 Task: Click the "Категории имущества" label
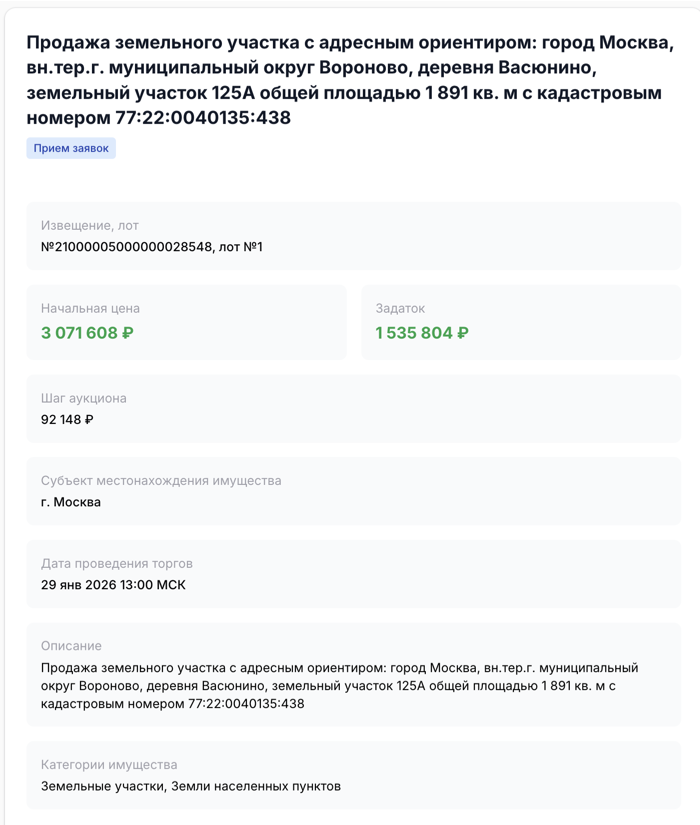[109, 765]
